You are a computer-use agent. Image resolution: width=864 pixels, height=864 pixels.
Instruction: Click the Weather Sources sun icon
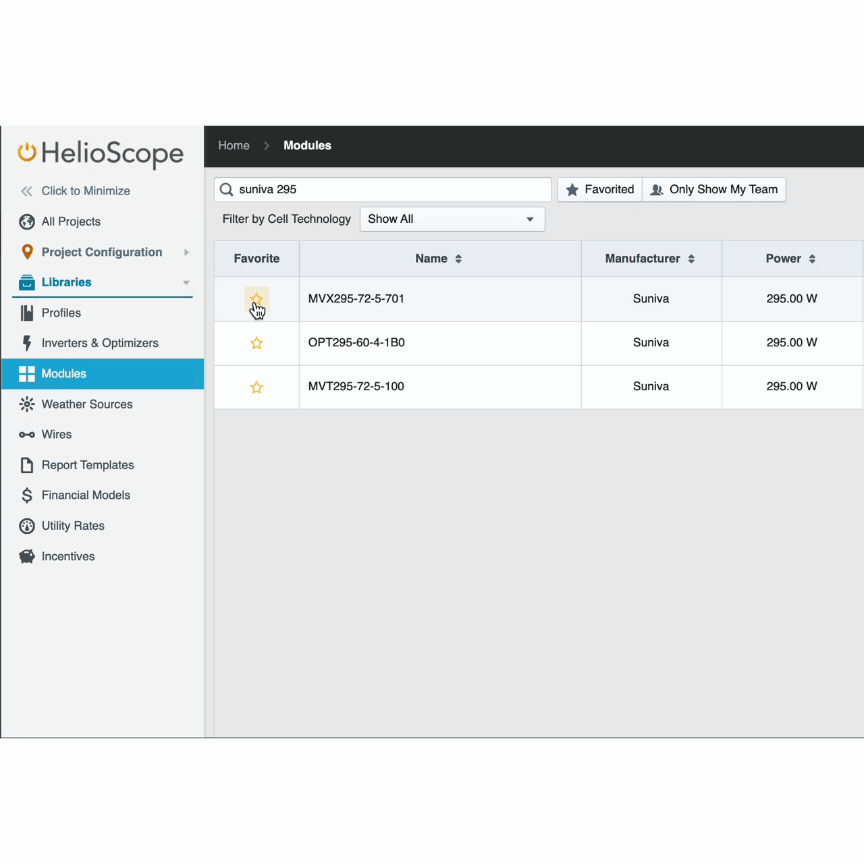point(26,404)
